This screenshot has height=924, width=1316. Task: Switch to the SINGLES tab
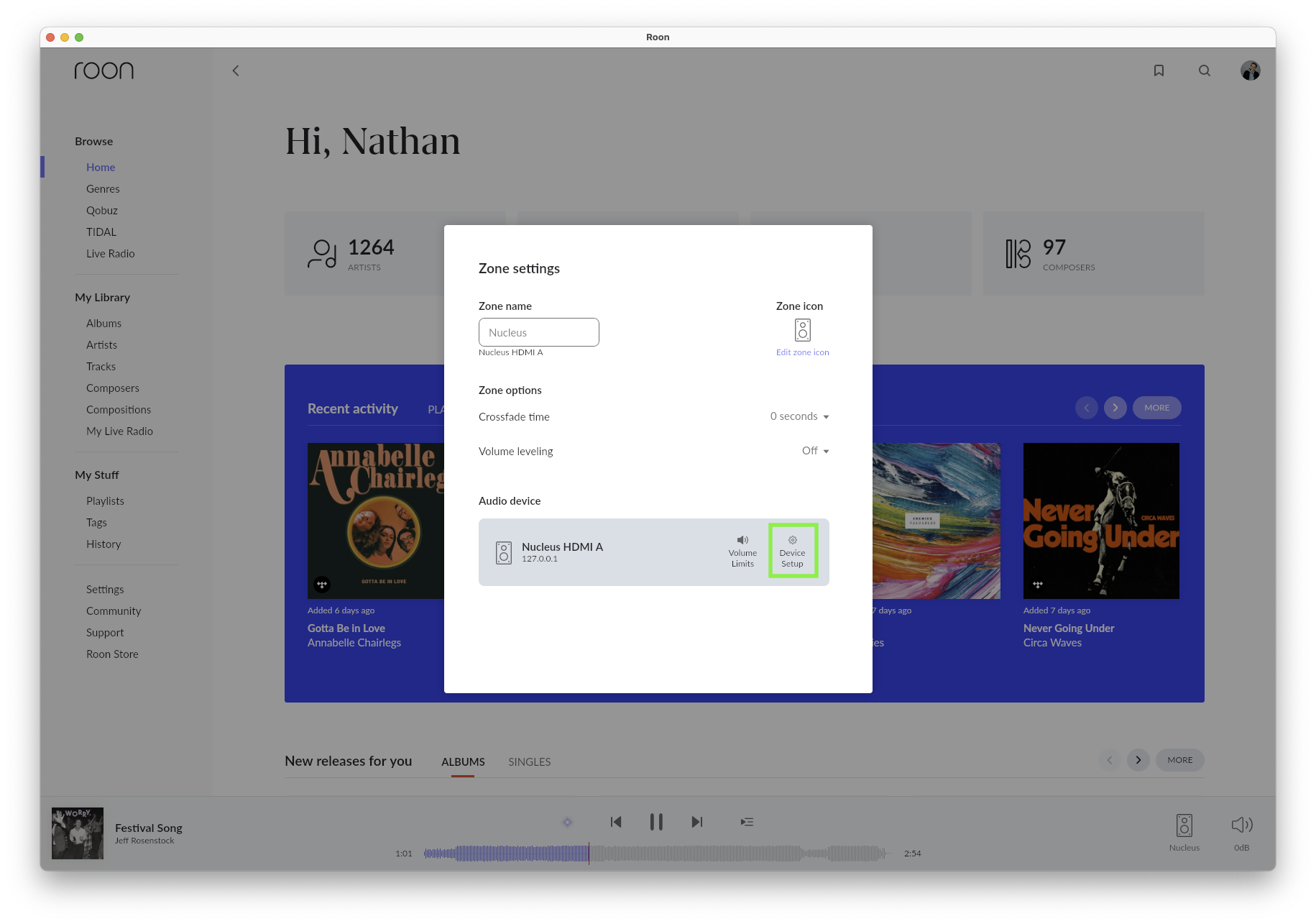(529, 761)
